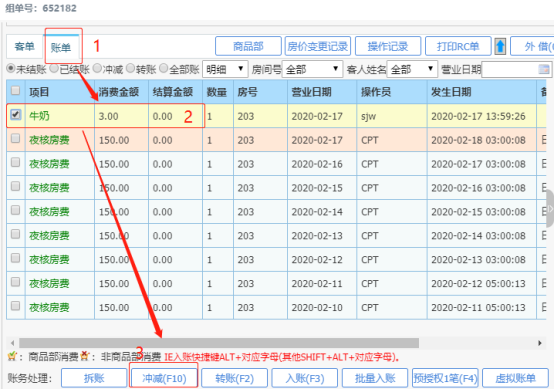Click the 转账(F2) button

[x=234, y=378]
